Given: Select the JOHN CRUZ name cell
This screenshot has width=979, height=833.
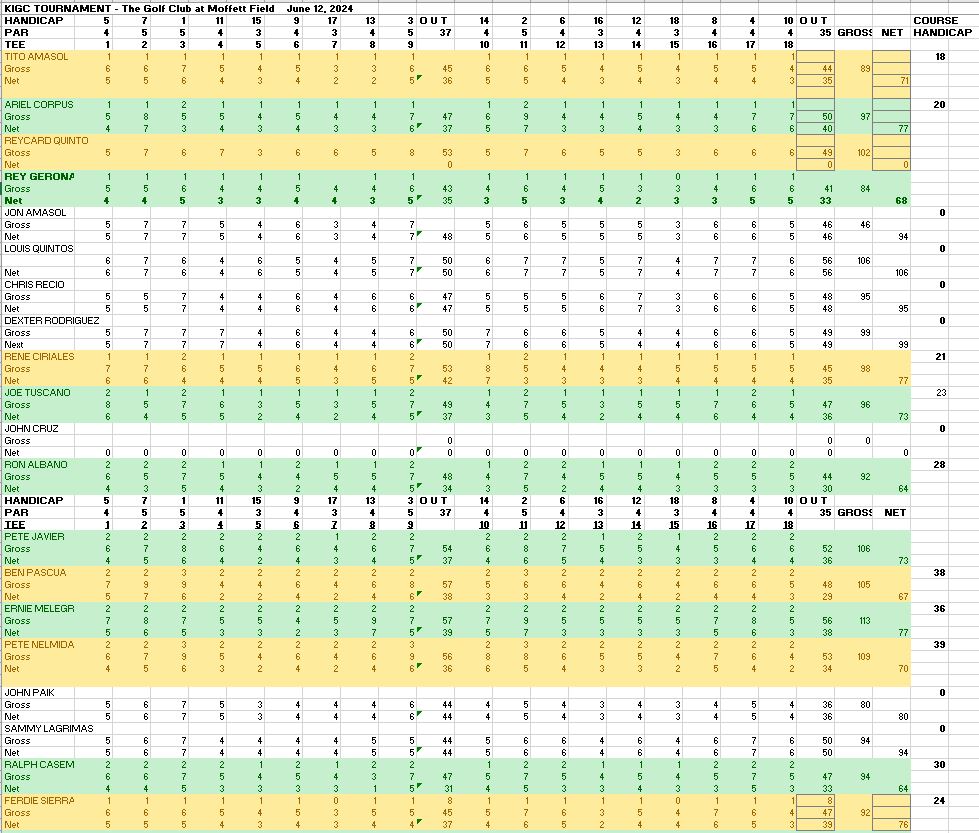Looking at the screenshot, I should pos(32,429).
